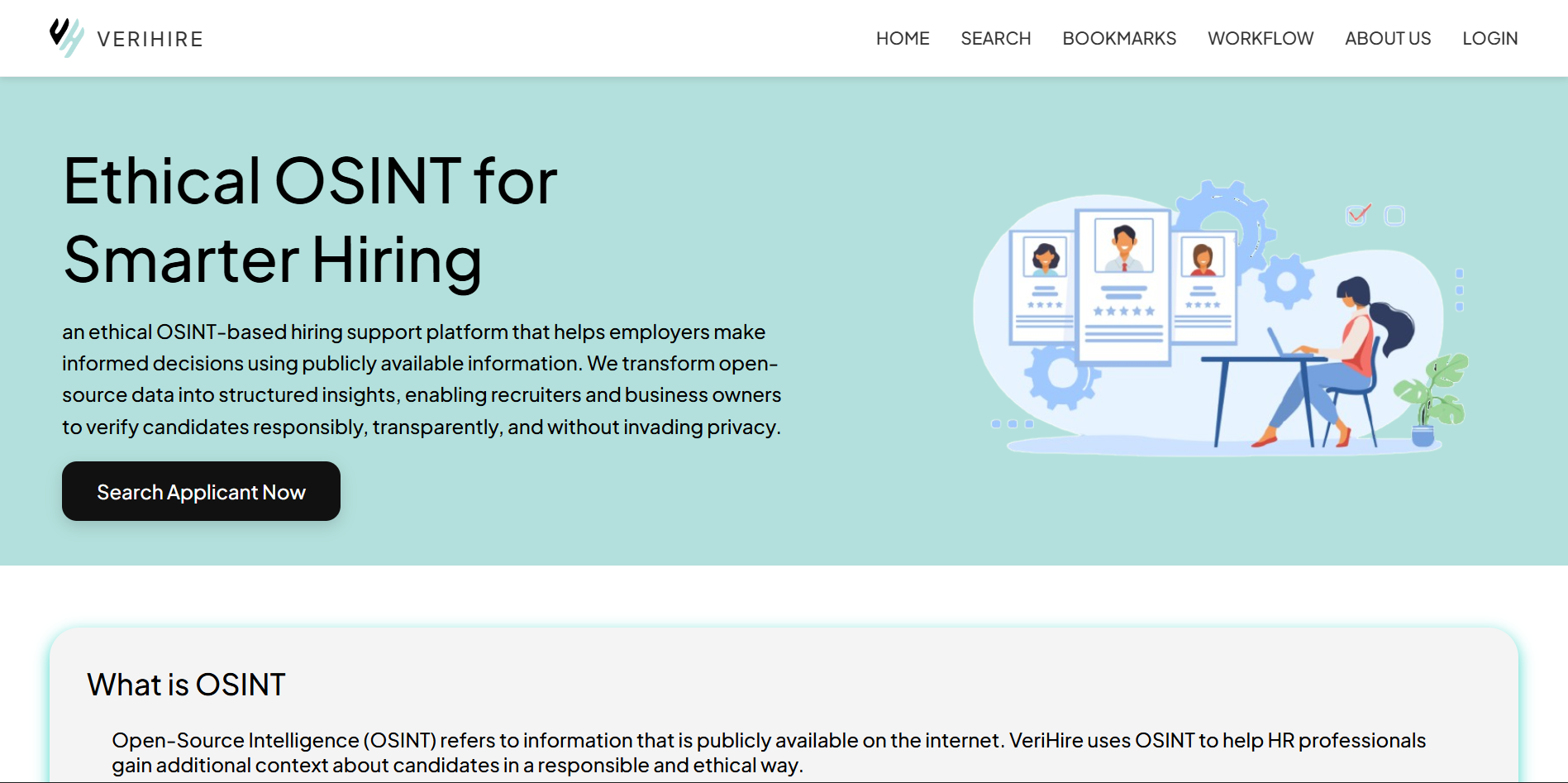1568x783 pixels.
Task: Click the center male profile card
Action: point(1123,285)
